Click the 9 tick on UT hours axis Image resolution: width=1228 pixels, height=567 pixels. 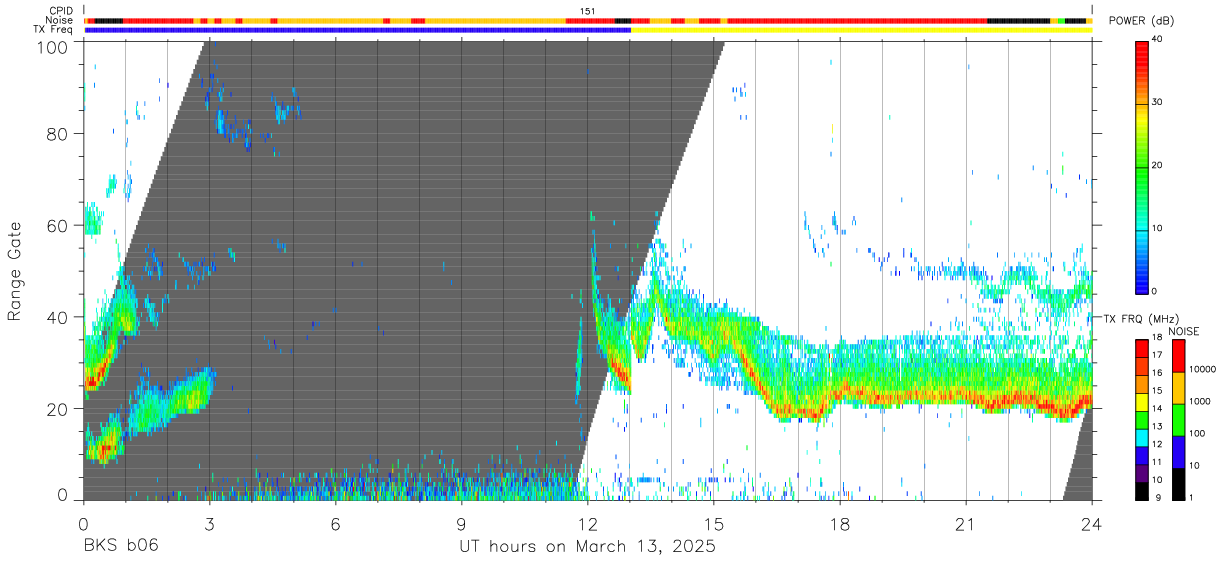(461, 523)
